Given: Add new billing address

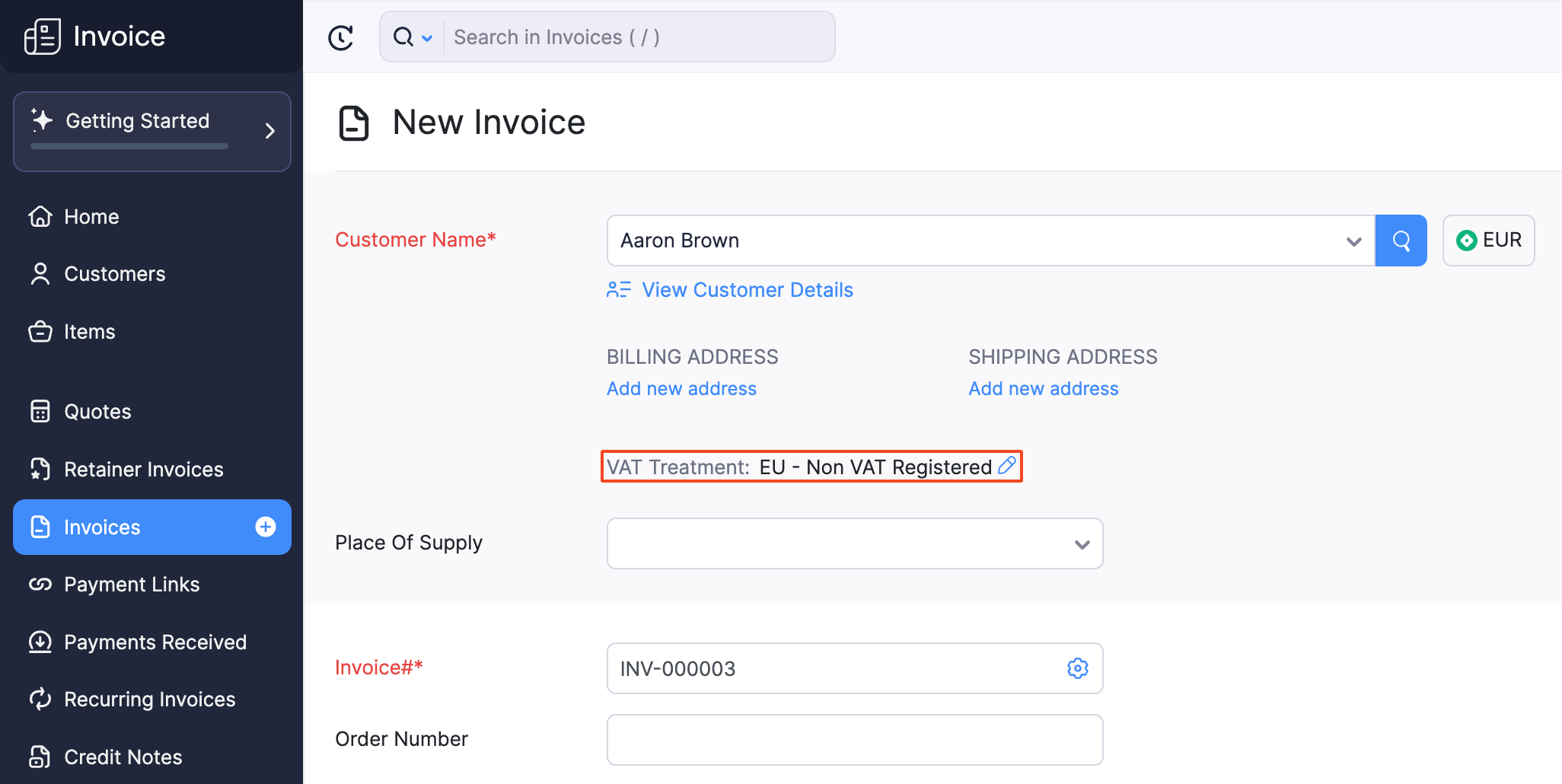Looking at the screenshot, I should [x=681, y=388].
